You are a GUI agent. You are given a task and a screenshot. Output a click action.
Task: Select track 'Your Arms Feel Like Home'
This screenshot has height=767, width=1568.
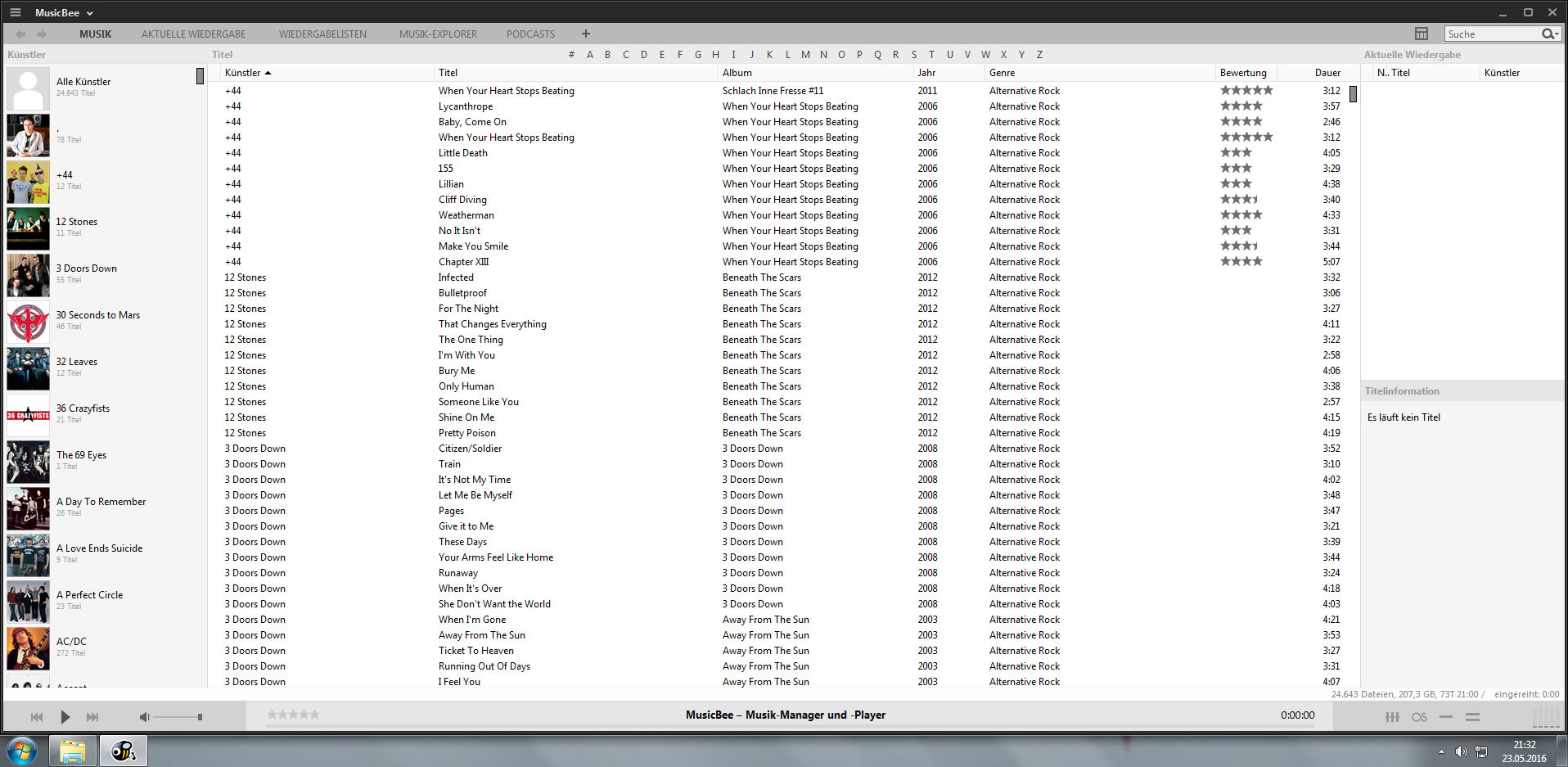point(496,557)
